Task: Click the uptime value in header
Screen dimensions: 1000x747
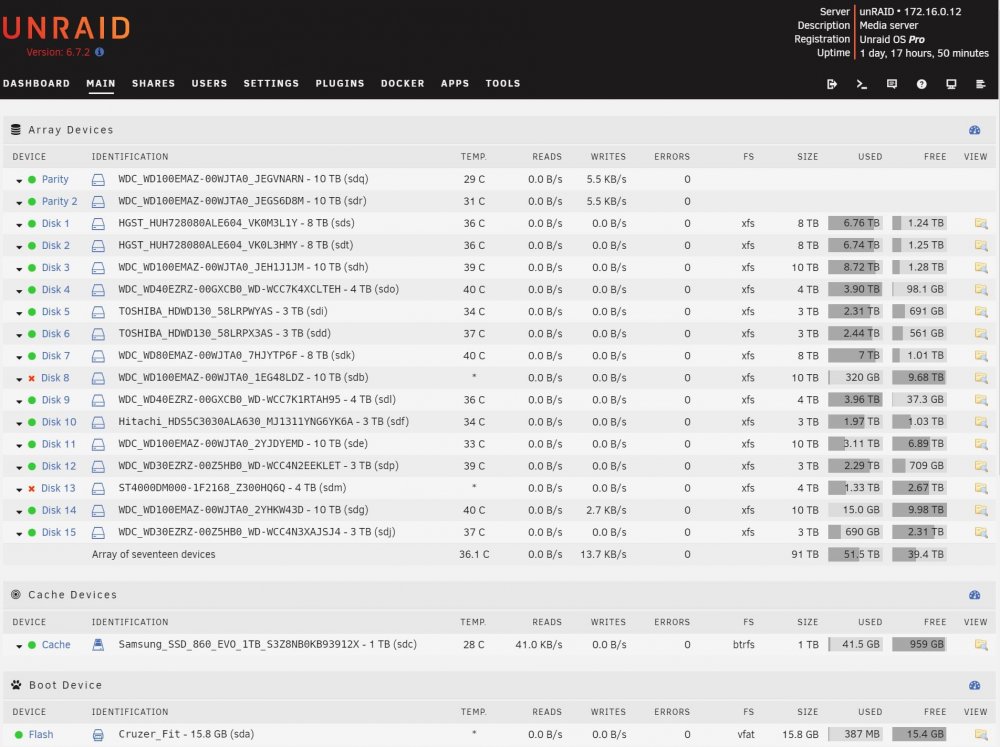Action: (924, 54)
